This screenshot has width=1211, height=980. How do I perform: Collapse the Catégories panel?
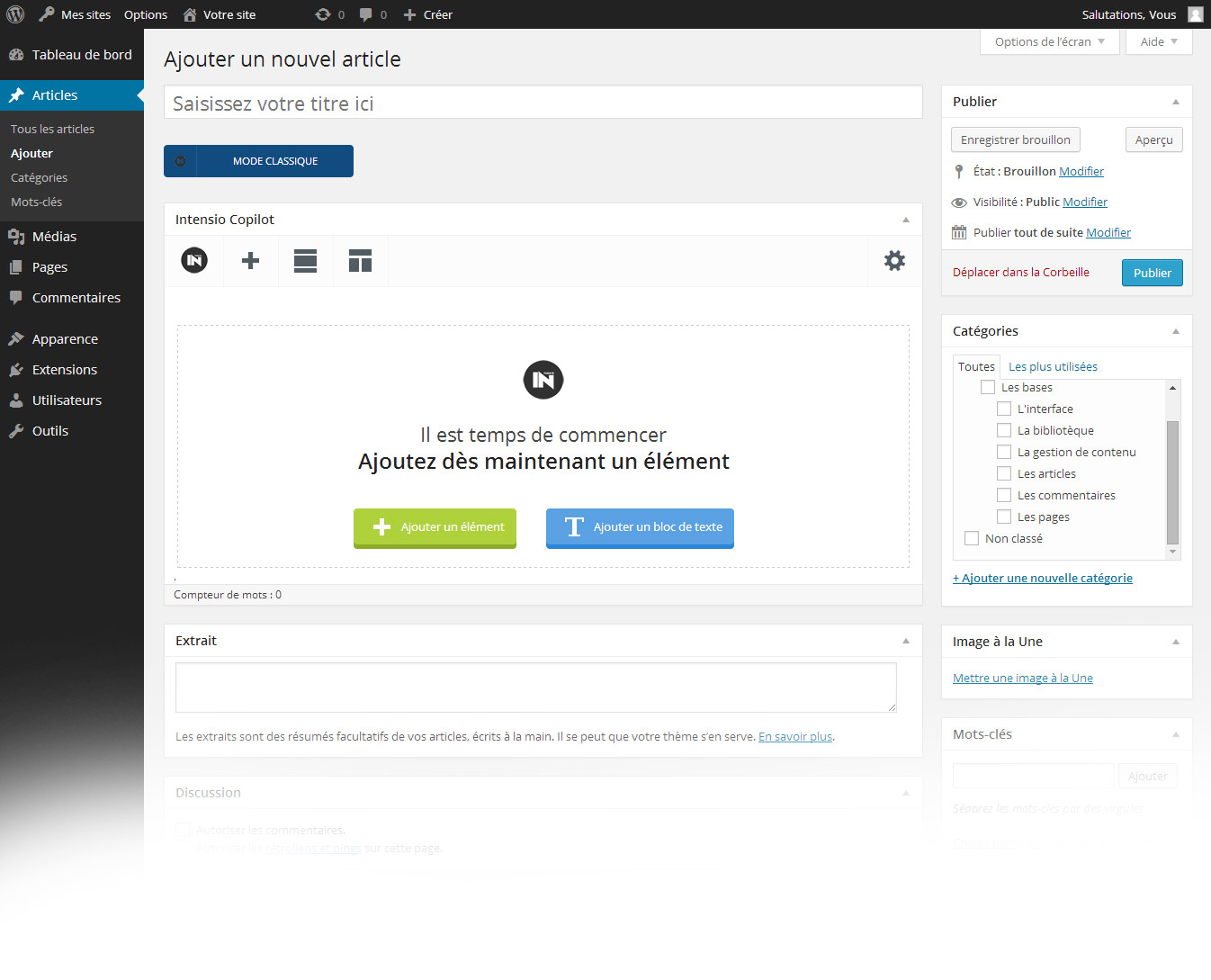coord(1176,331)
